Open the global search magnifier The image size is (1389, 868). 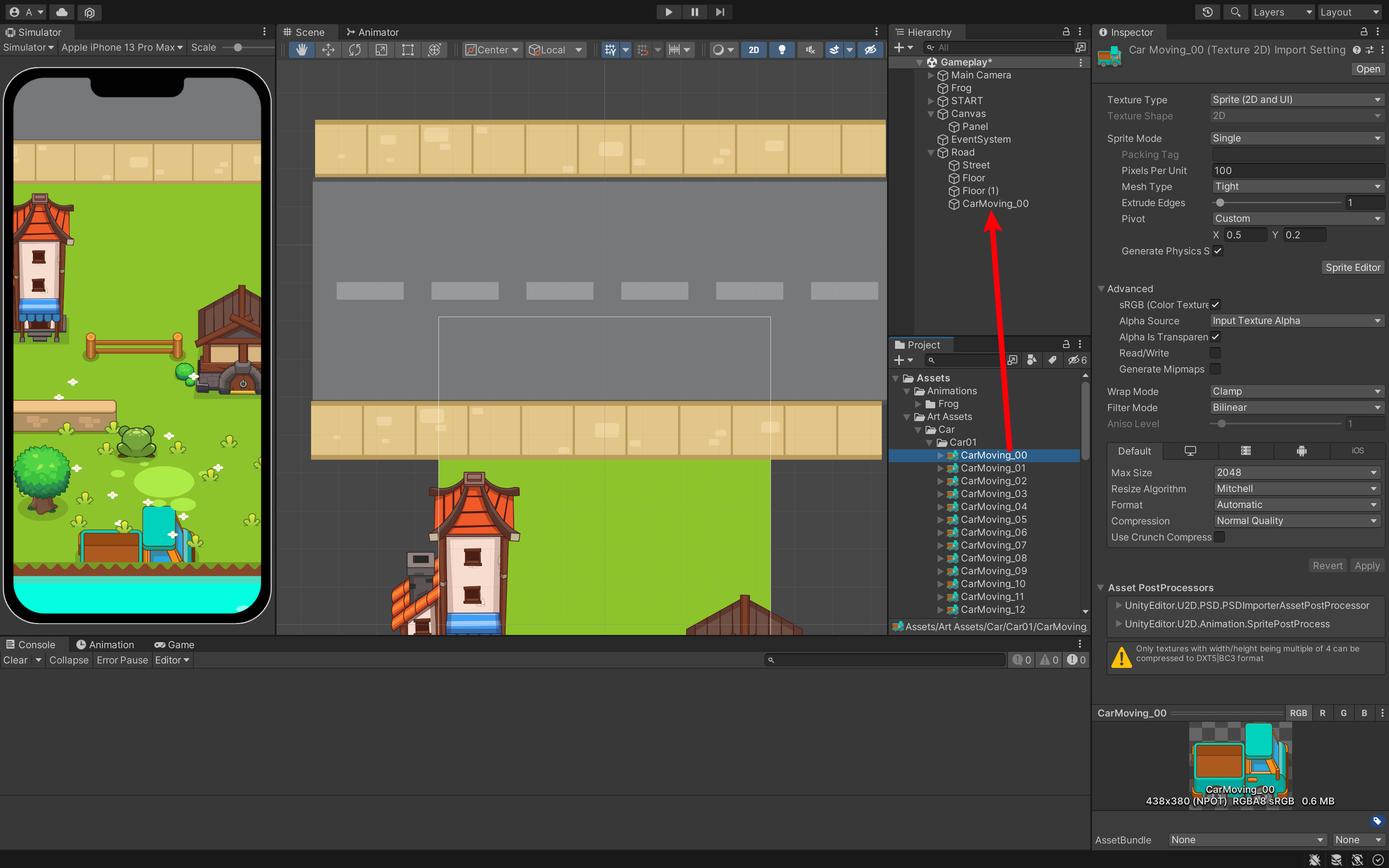pos(1235,12)
